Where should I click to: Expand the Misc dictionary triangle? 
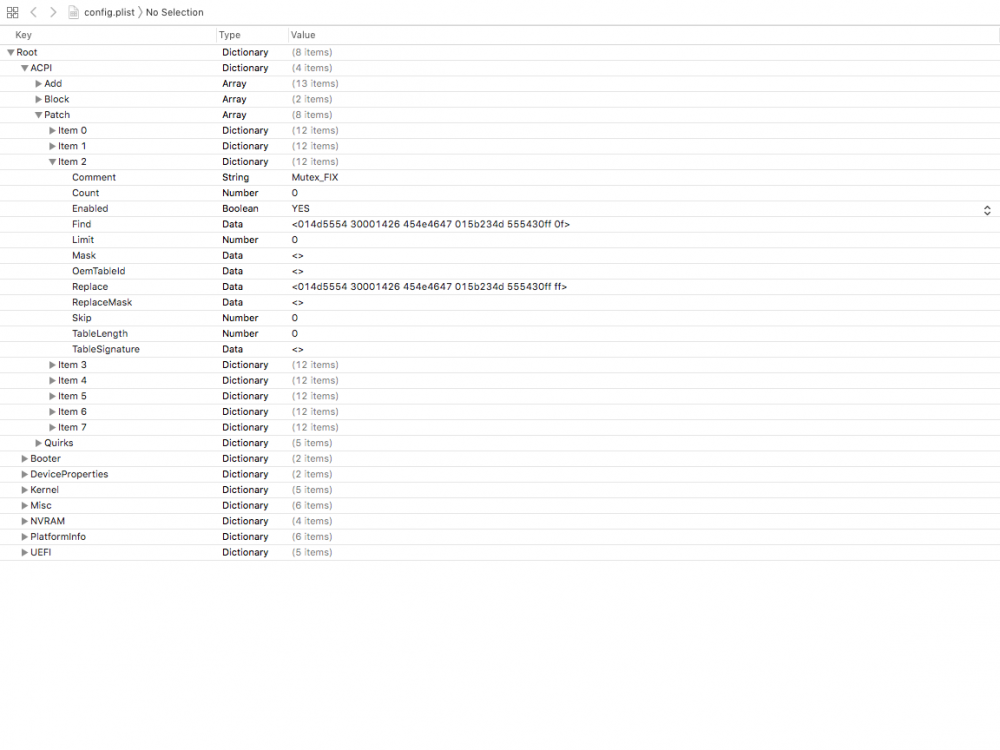coord(24,506)
